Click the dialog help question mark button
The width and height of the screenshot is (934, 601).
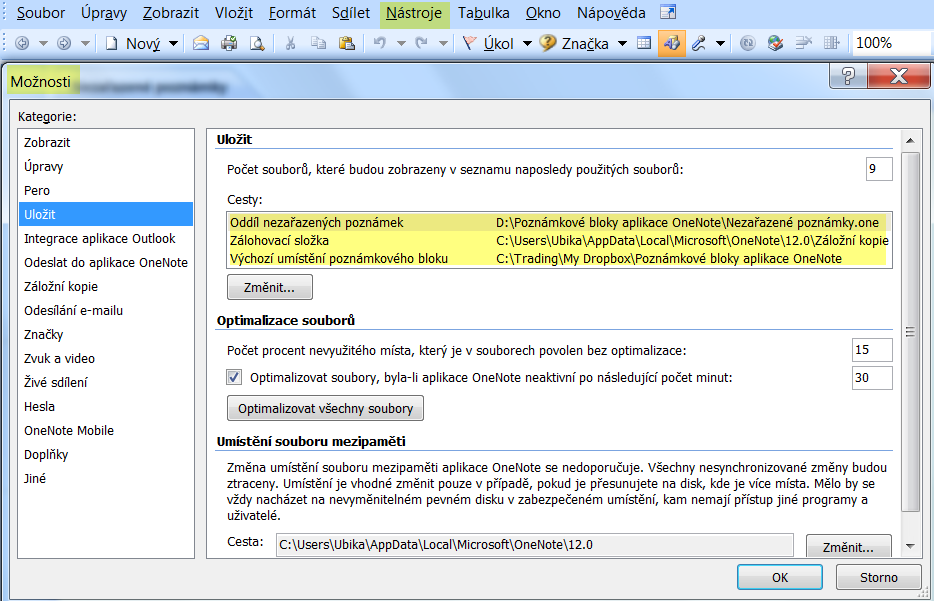[847, 77]
